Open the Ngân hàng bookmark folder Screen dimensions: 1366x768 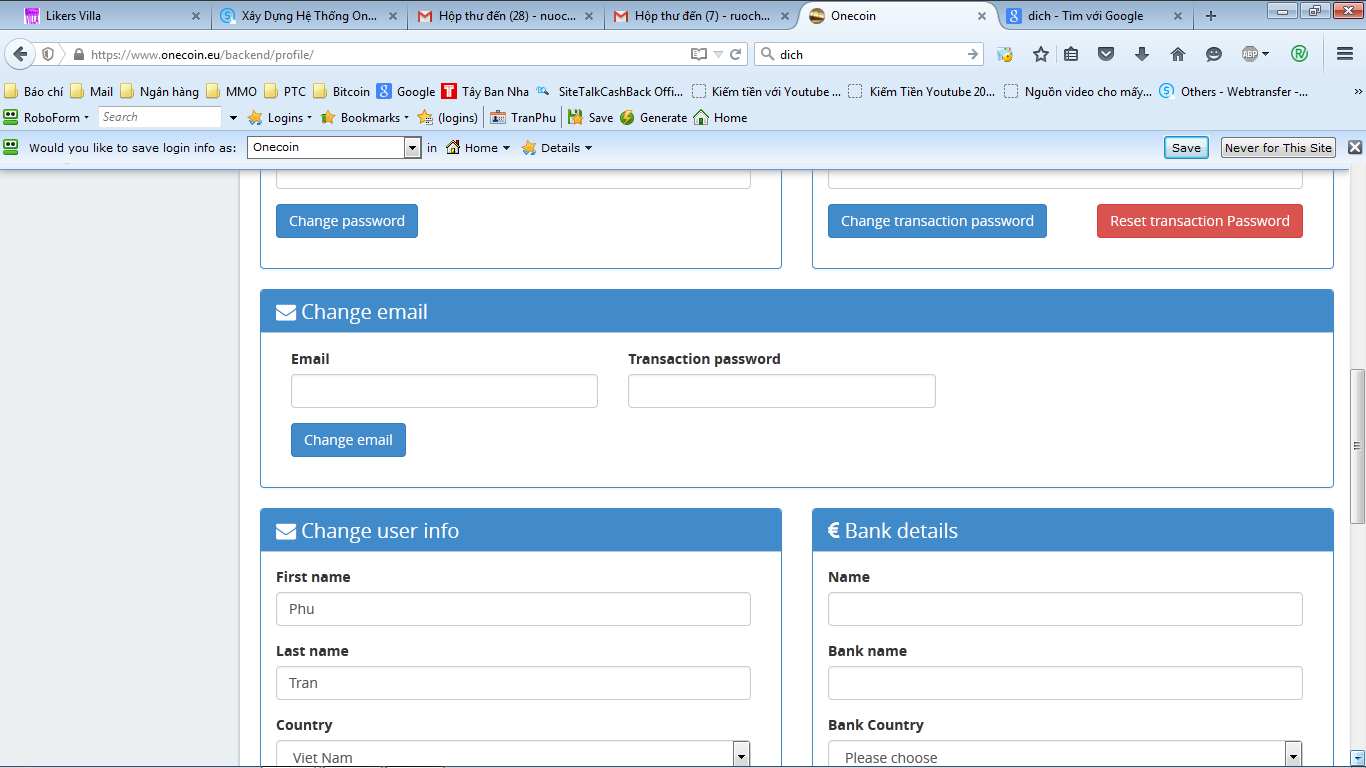[159, 91]
